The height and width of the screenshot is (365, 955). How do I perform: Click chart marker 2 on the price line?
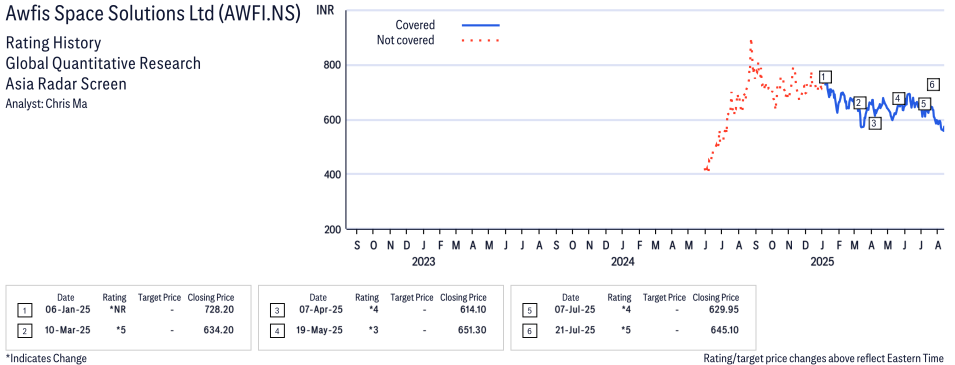[x=859, y=102]
